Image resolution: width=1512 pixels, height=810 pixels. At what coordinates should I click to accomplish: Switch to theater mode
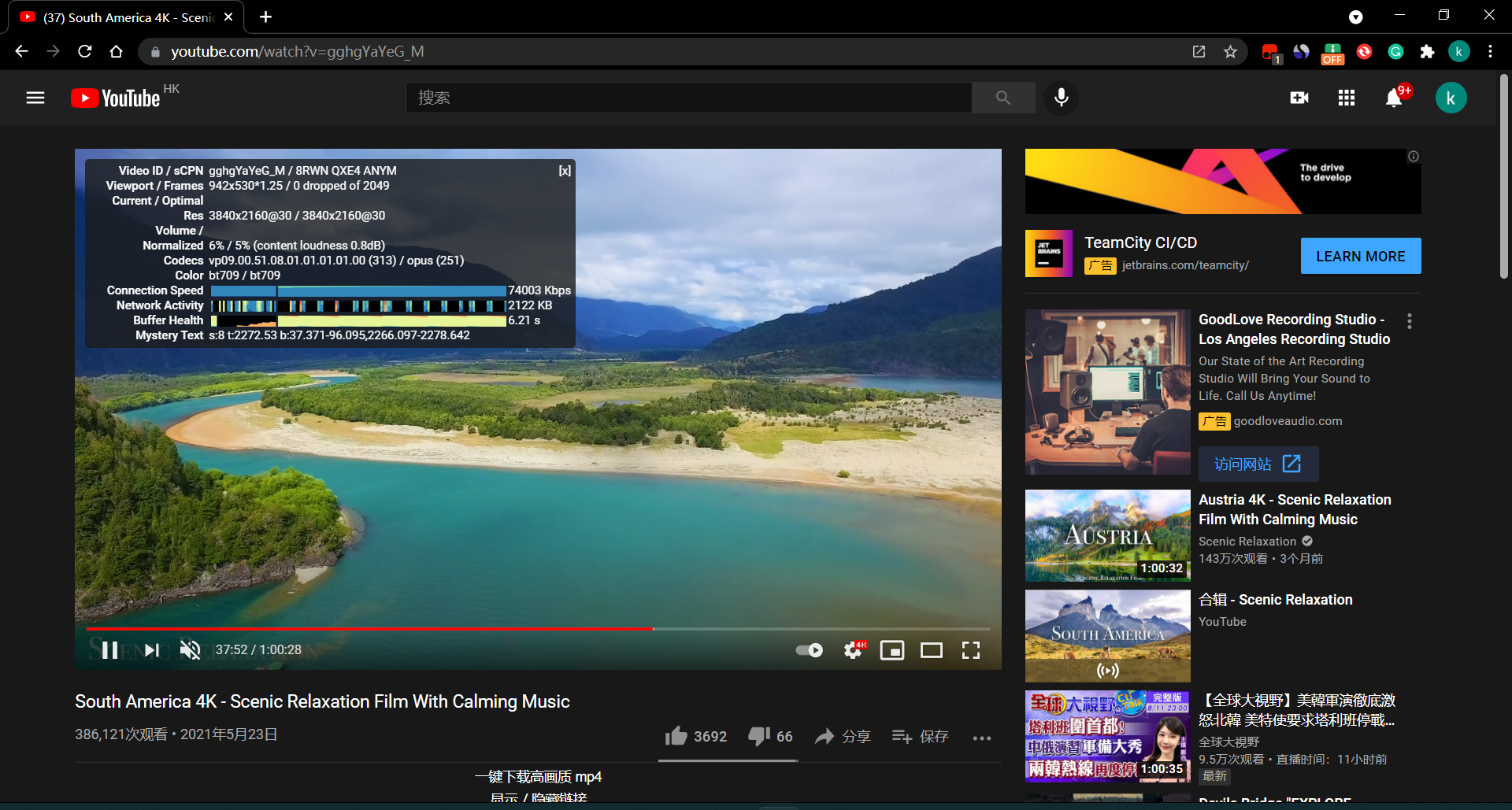pos(932,650)
